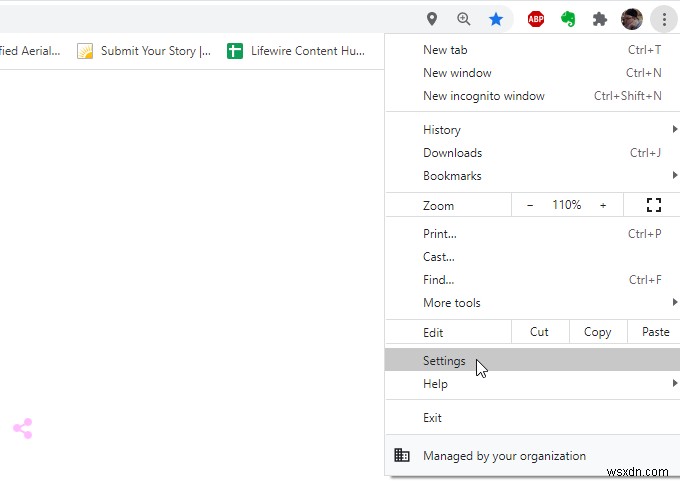This screenshot has width=680, height=482.
Task: Toggle fullscreen mode icon in Zoom row
Action: tap(654, 205)
